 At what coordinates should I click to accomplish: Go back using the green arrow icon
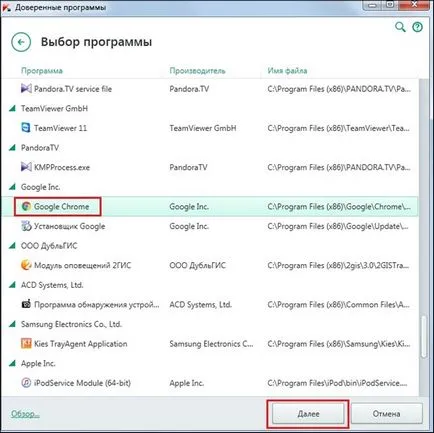click(x=21, y=42)
